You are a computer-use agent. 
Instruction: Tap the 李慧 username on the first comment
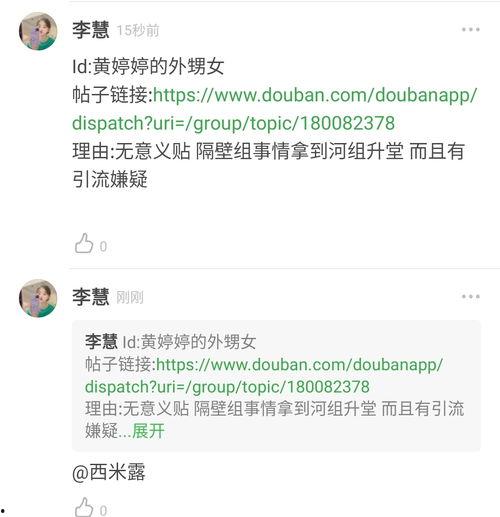pos(91,30)
